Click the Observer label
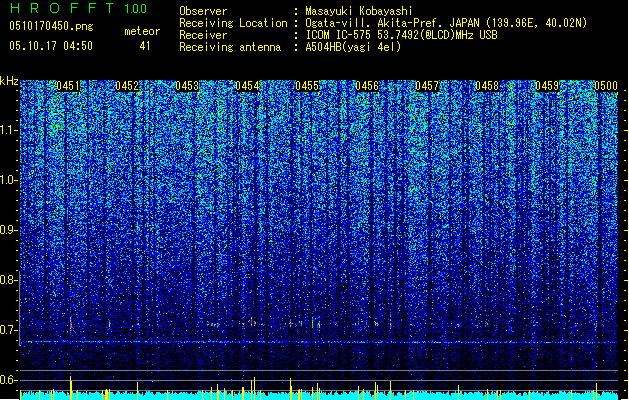 (x=203, y=11)
